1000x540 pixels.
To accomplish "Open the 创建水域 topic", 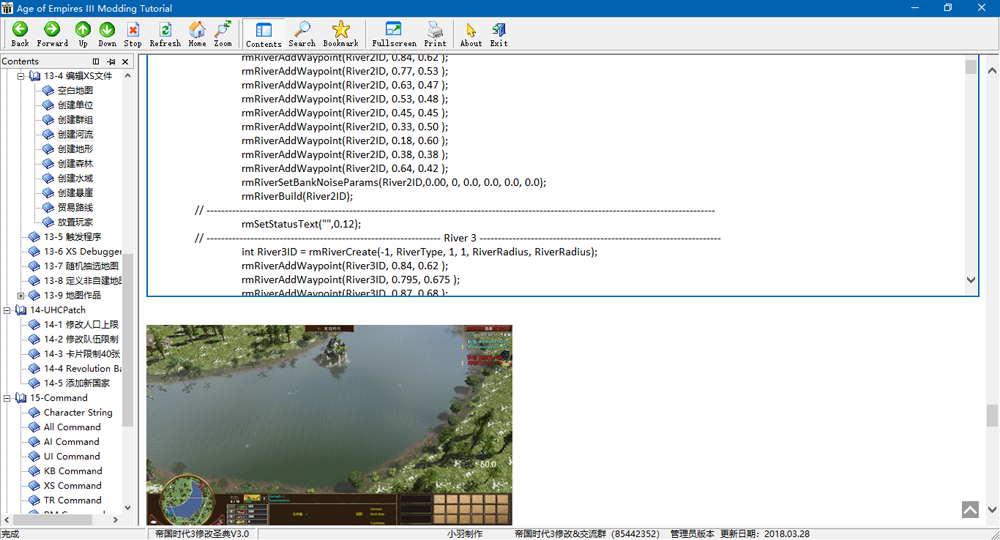I will [75, 179].
